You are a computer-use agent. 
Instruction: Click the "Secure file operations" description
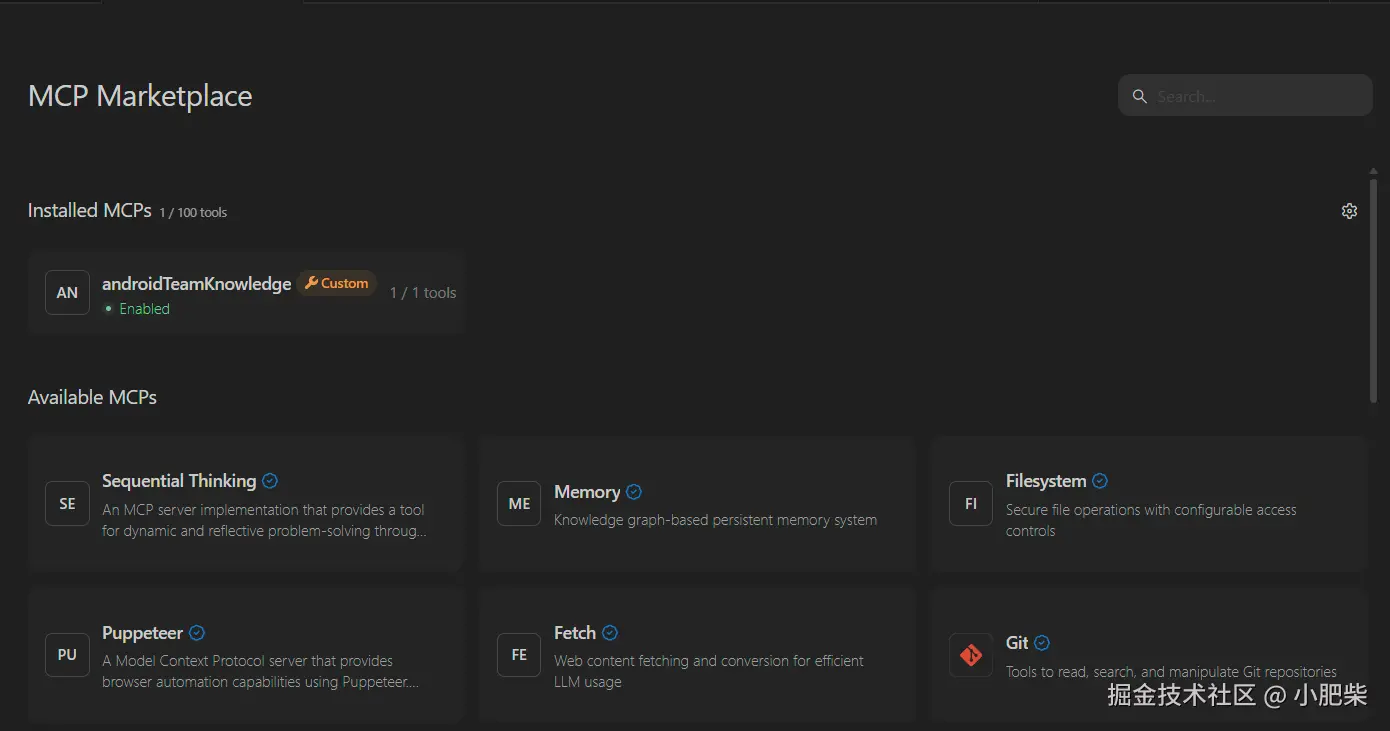pyautogui.click(x=1151, y=520)
